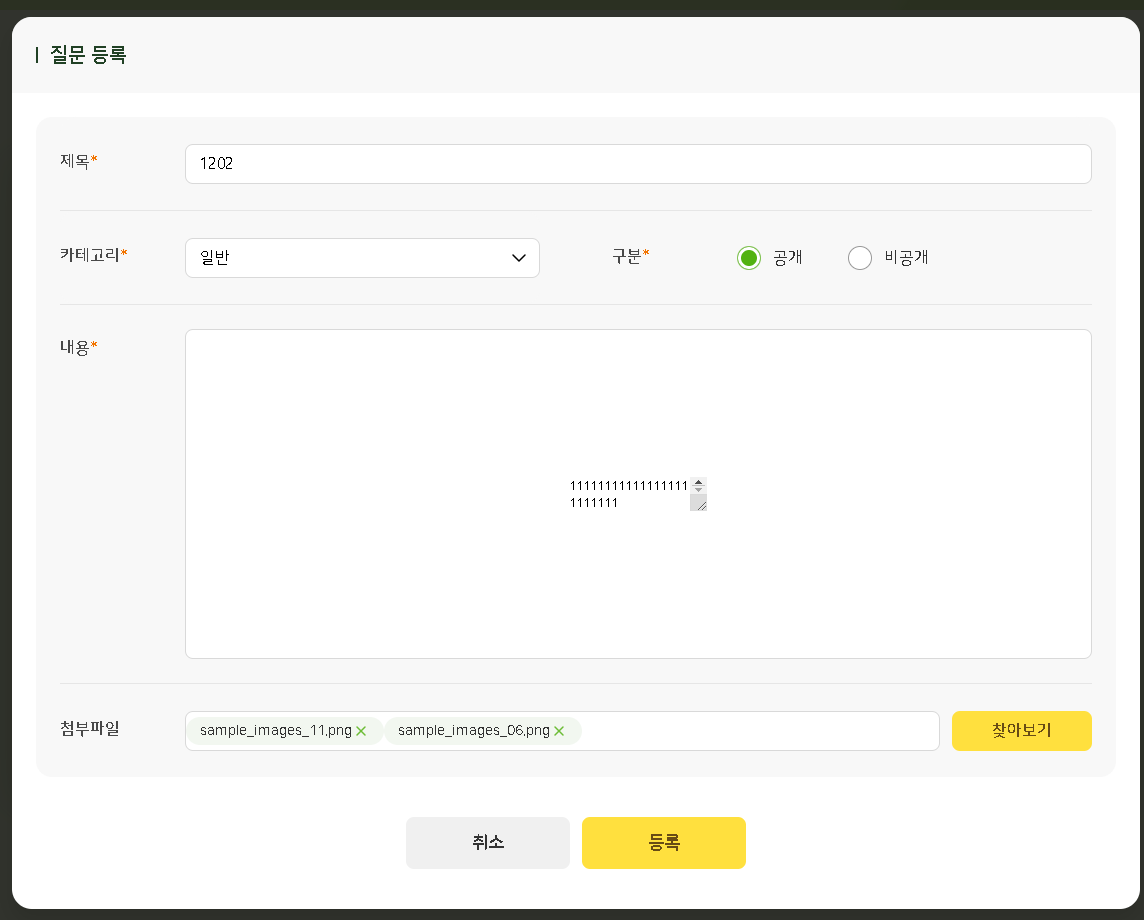Click the scroll up arrow in the small text box
Viewport: 1144px width, 920px height.
tap(698, 482)
